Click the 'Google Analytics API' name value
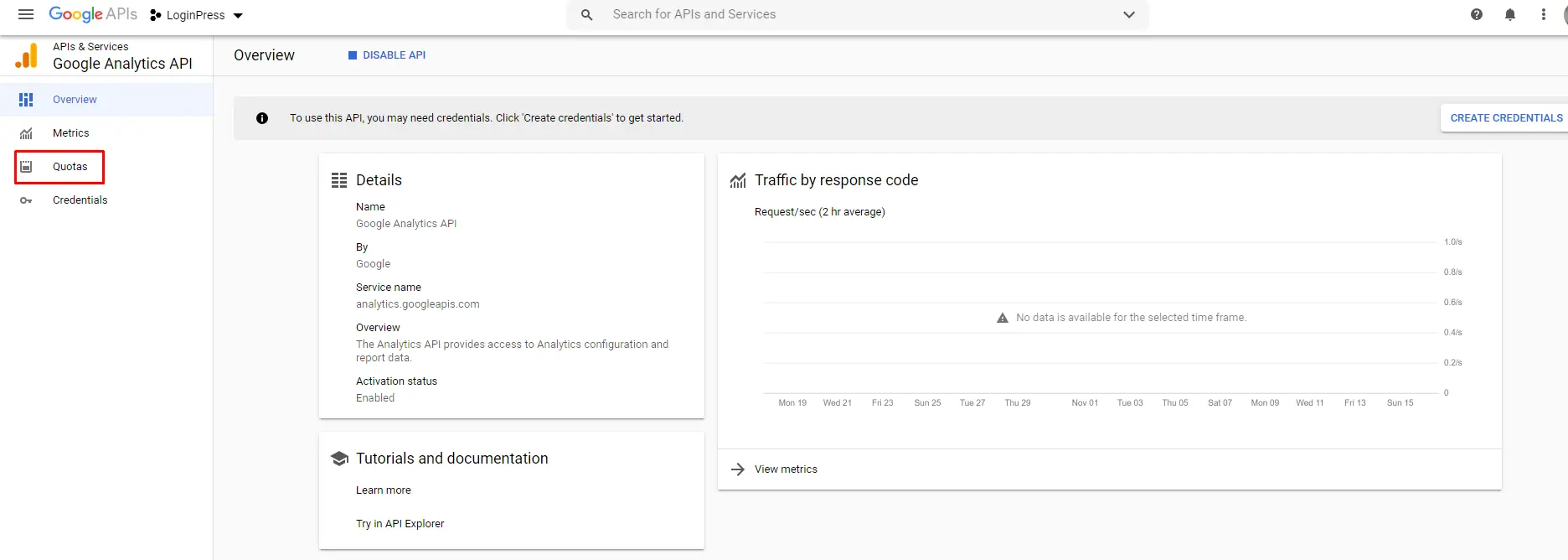The height and width of the screenshot is (560, 1568). 406,224
